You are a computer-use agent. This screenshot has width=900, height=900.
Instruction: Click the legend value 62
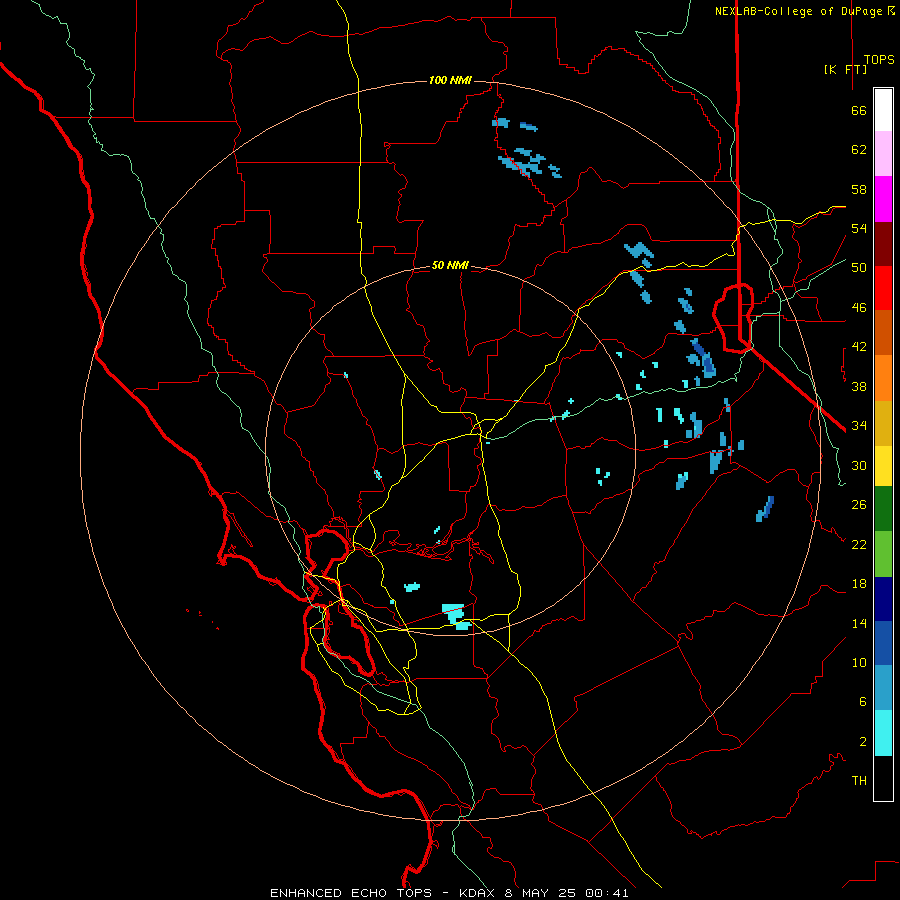point(859,150)
